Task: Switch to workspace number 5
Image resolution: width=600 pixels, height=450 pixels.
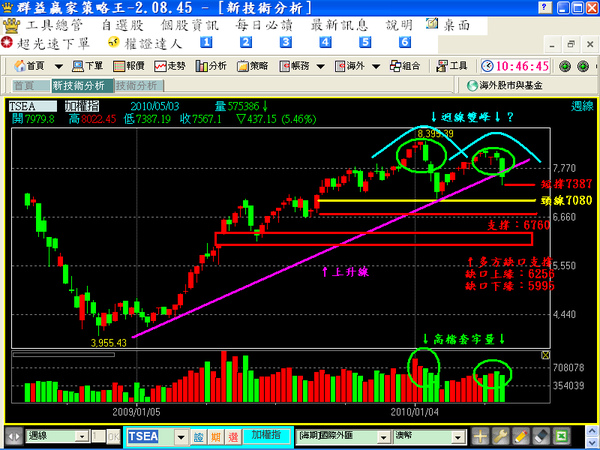Action: (365, 42)
